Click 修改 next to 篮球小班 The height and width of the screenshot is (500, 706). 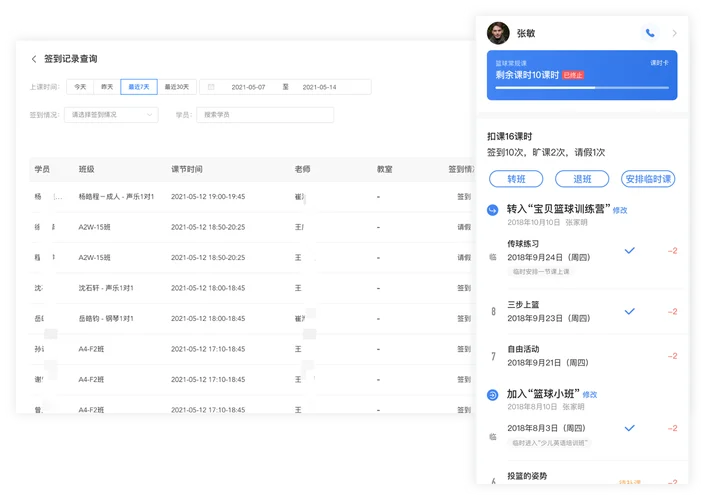(590, 395)
